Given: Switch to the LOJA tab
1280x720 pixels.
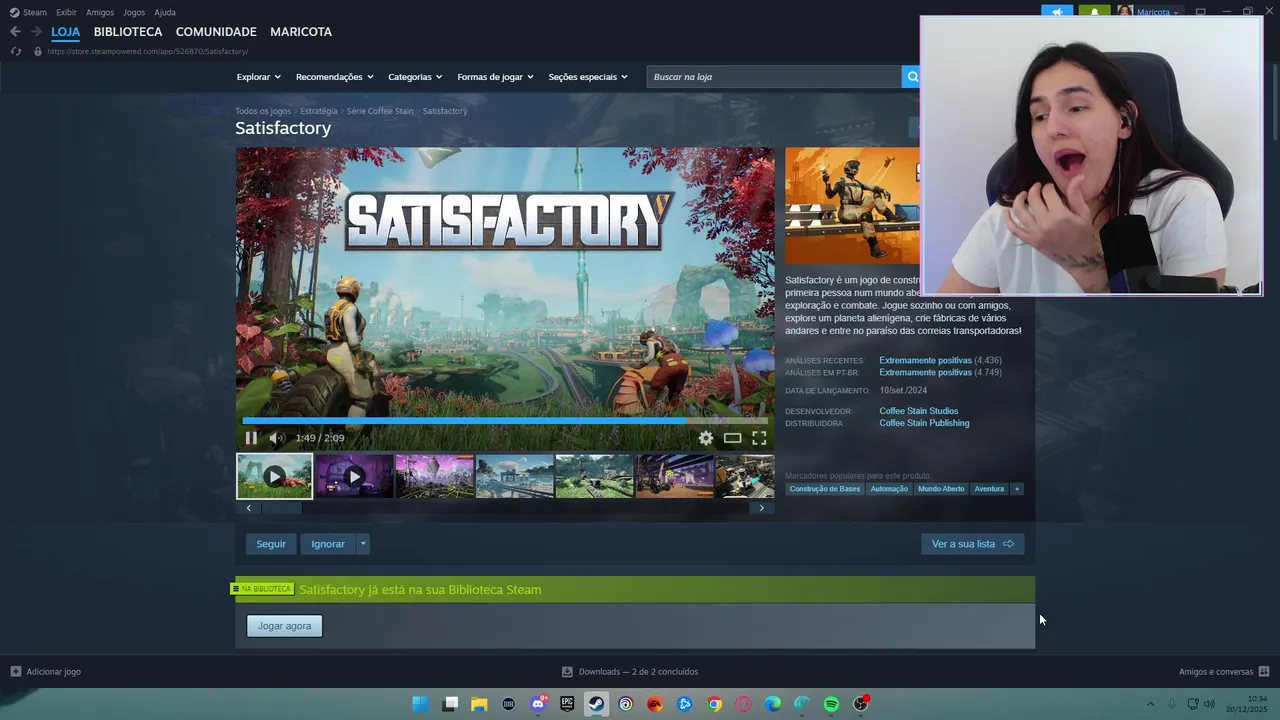Looking at the screenshot, I should click(x=65, y=32).
